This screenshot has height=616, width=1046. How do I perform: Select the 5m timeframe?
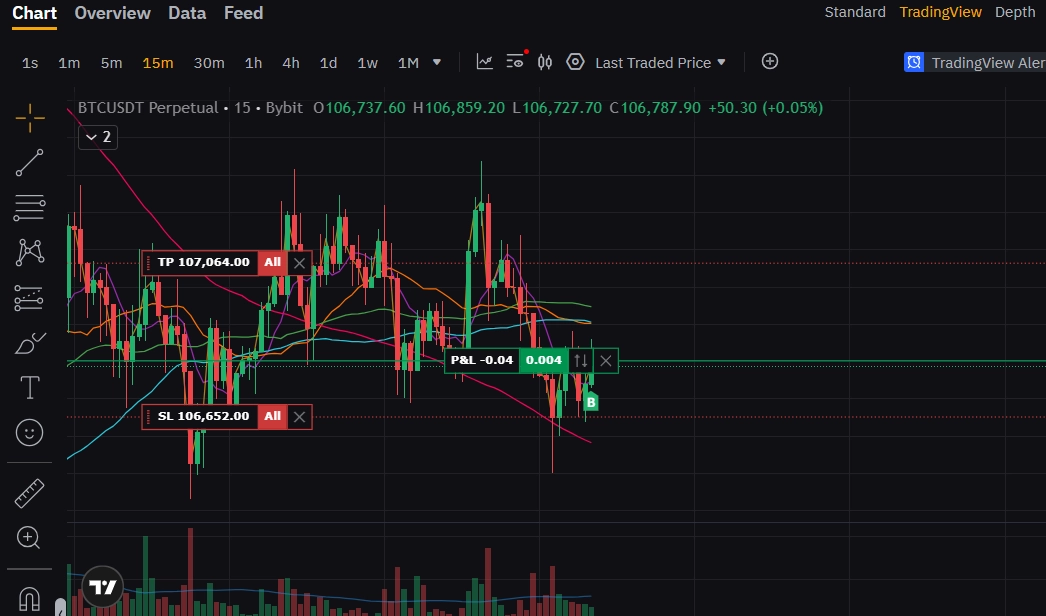pyautogui.click(x=111, y=63)
